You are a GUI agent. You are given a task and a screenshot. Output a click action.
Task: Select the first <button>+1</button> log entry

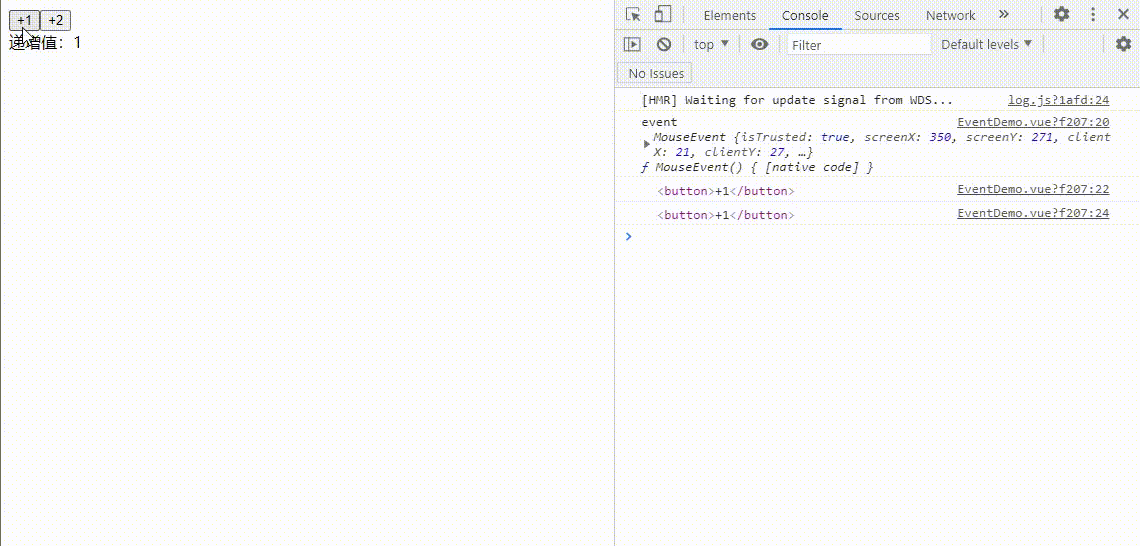pyautogui.click(x=726, y=191)
